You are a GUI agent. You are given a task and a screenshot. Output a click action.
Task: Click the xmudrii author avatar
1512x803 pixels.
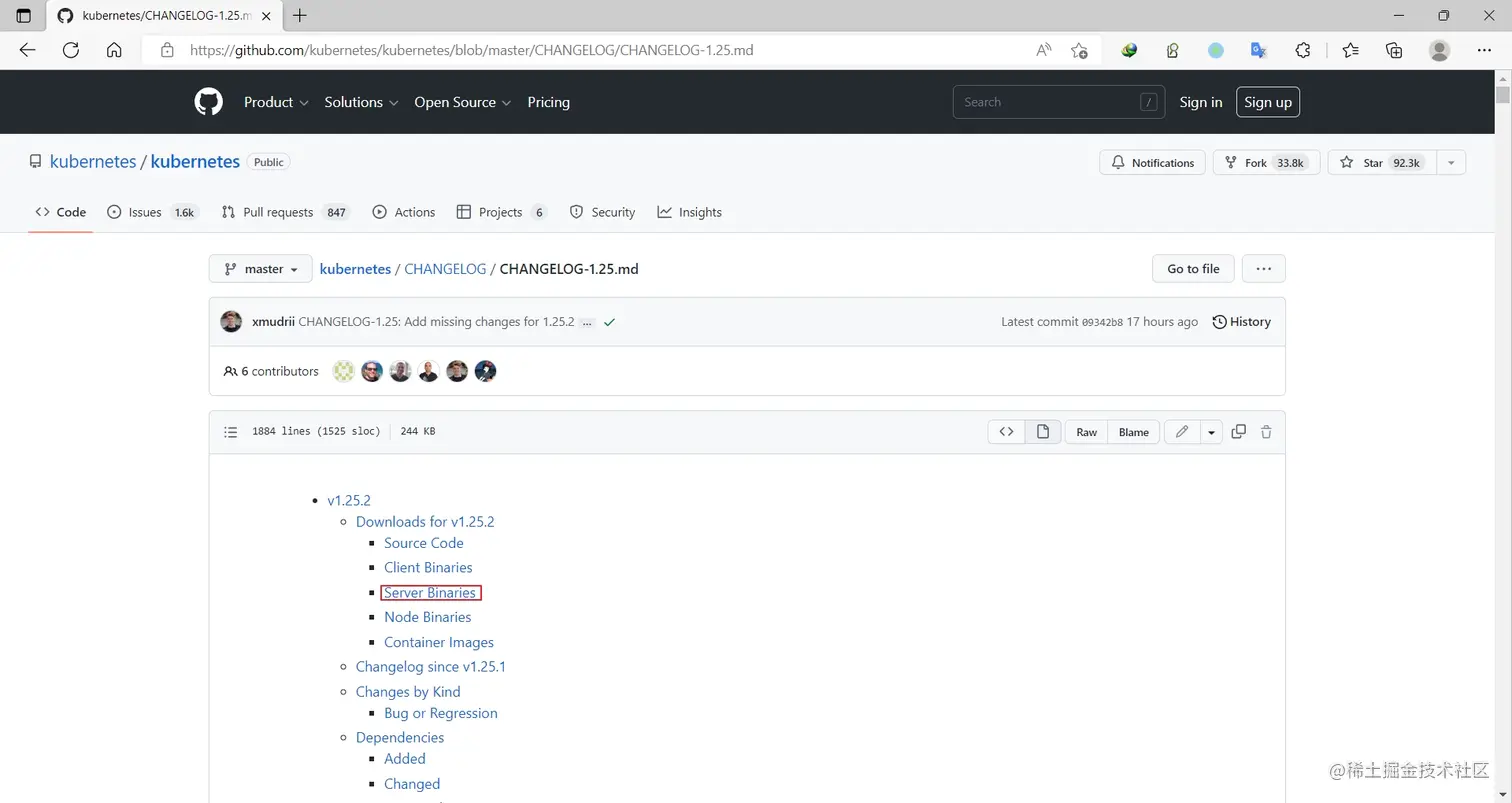[x=231, y=322]
